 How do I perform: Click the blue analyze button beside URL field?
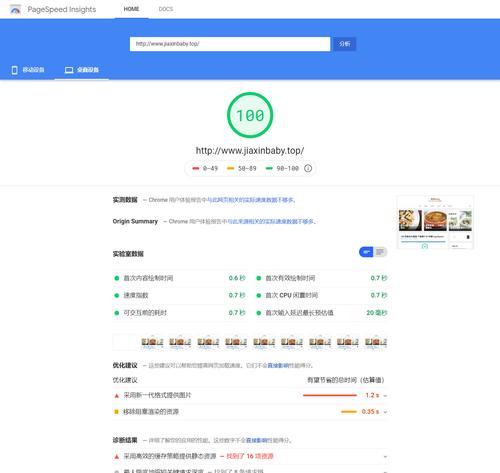pos(345,44)
